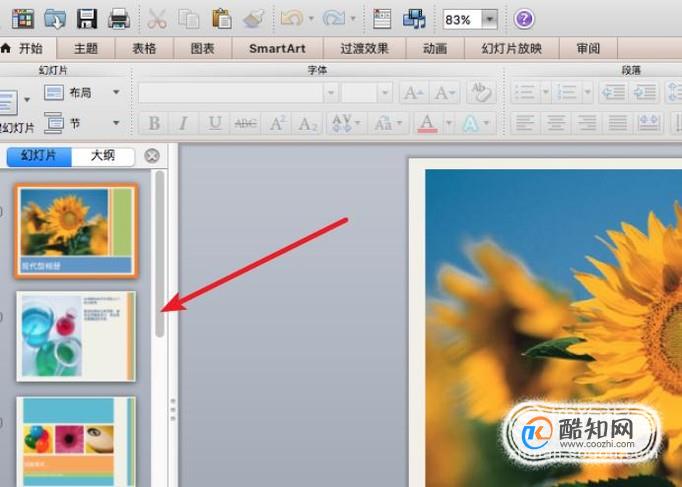Switch to the 审阅 ribbon tab
The width and height of the screenshot is (682, 487).
(x=588, y=48)
